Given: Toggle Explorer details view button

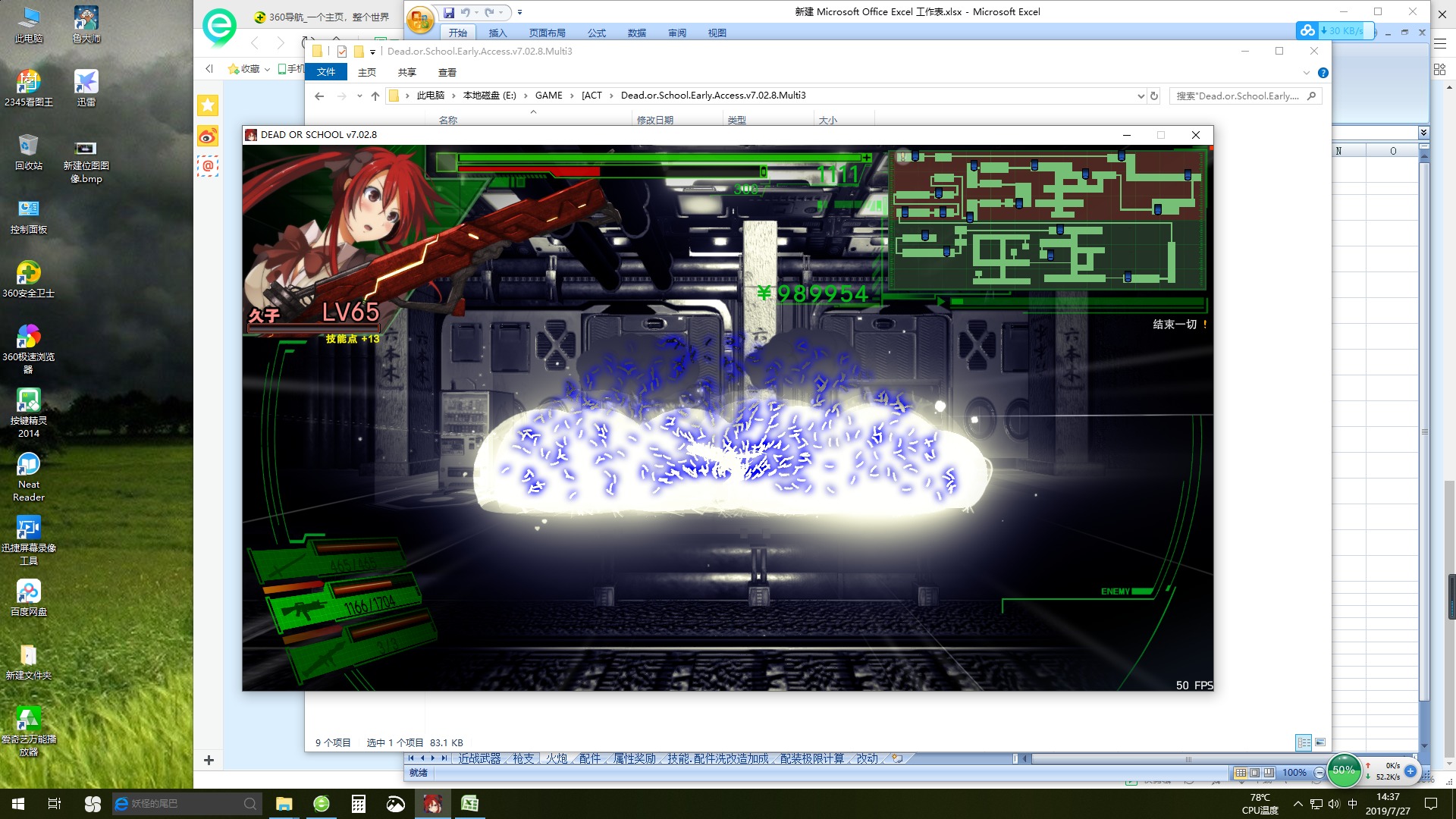Looking at the screenshot, I should (x=1304, y=742).
